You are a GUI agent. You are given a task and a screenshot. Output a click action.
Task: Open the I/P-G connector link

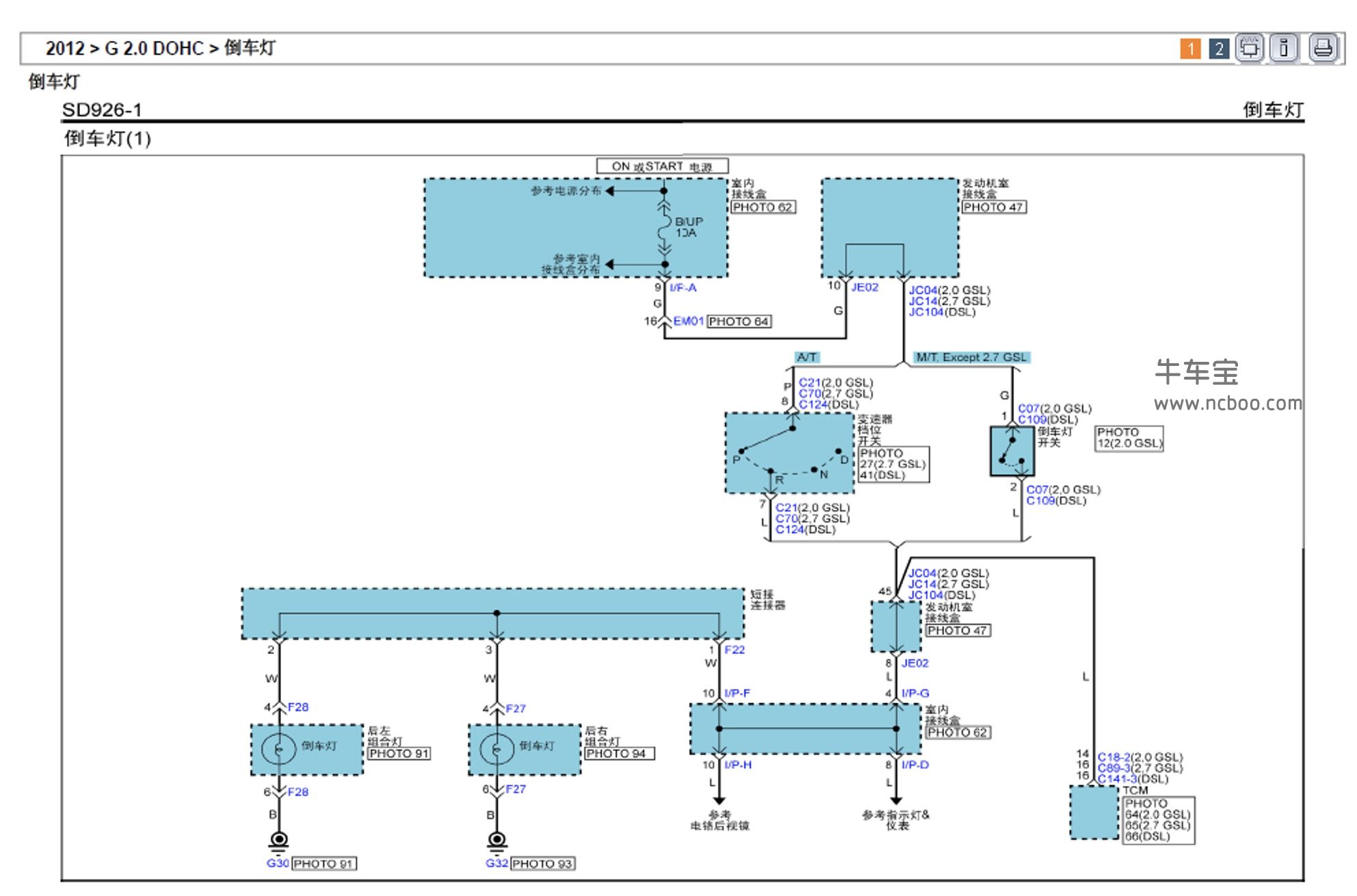(x=915, y=694)
